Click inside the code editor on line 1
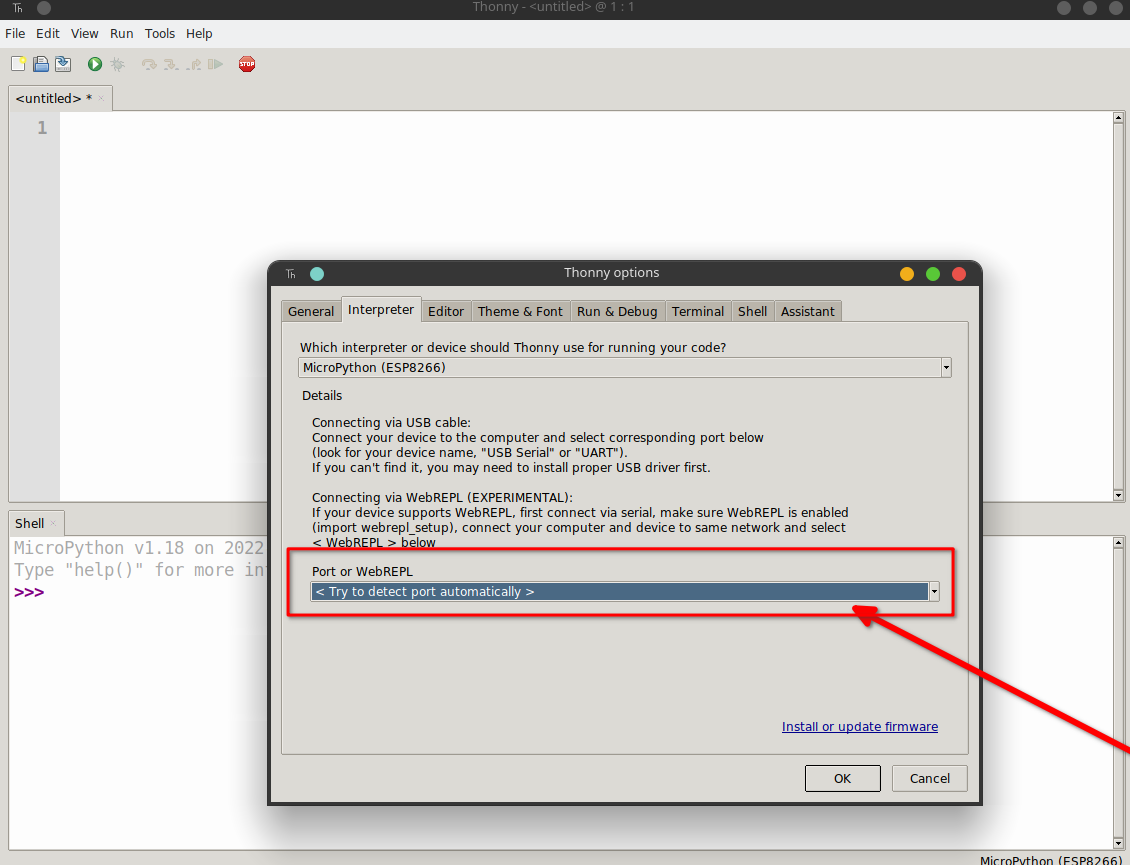Screen dimensions: 1130x865 (586, 128)
